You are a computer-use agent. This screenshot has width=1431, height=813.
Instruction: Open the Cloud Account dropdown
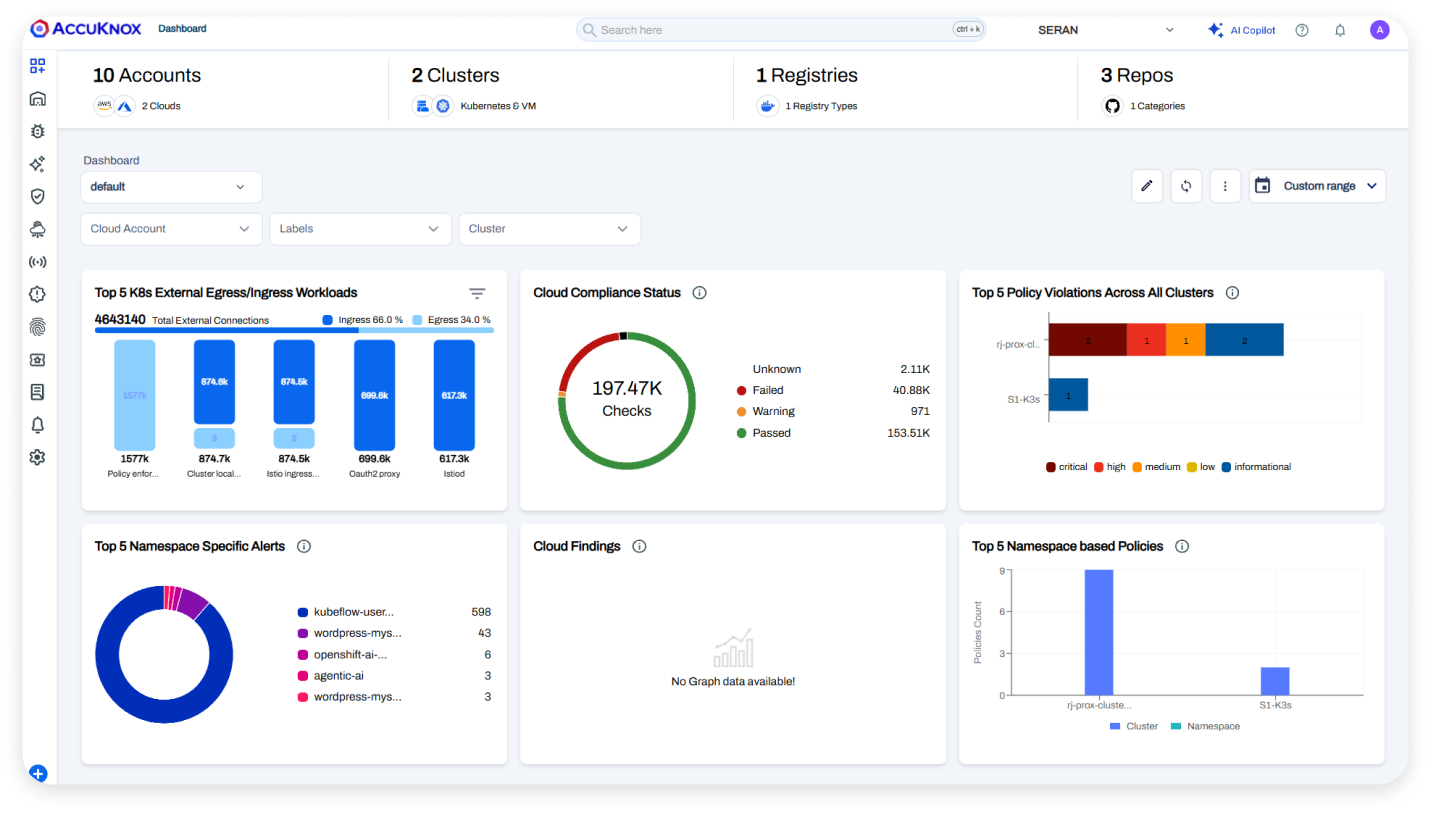170,228
